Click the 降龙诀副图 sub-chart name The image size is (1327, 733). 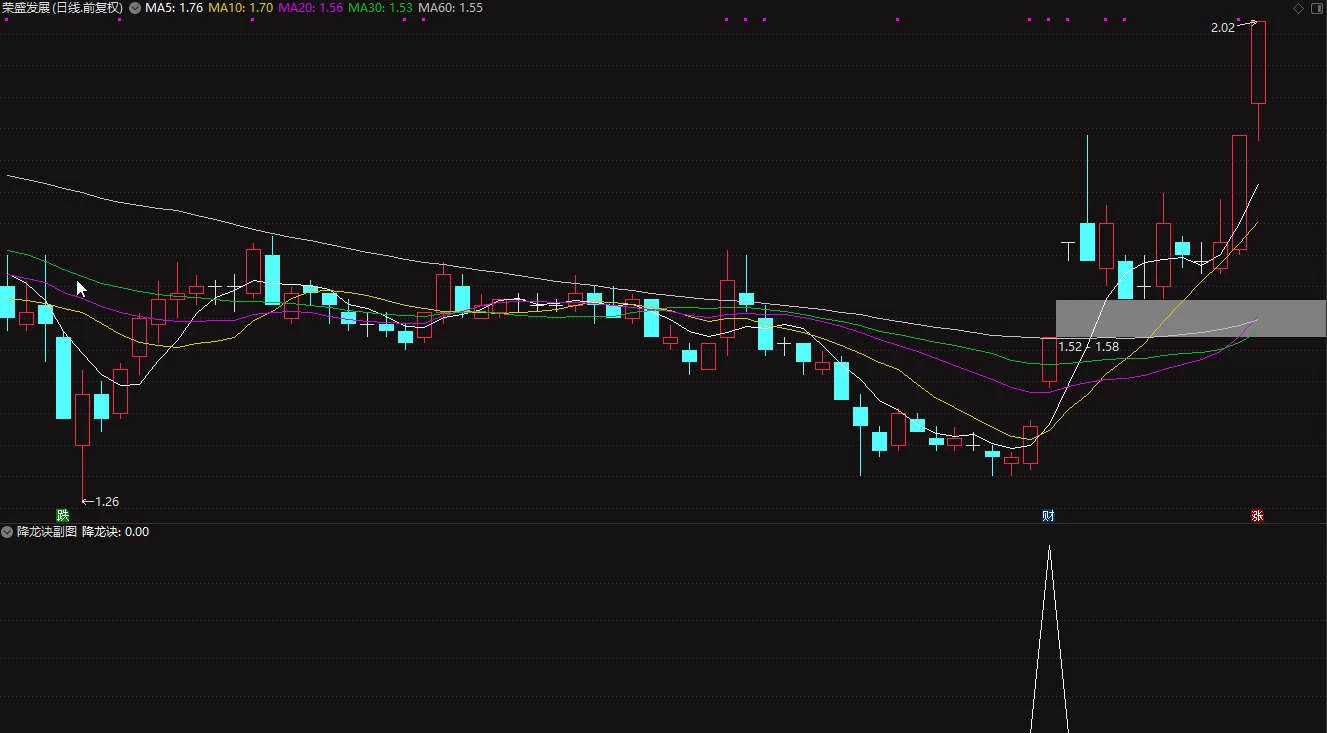pos(47,532)
